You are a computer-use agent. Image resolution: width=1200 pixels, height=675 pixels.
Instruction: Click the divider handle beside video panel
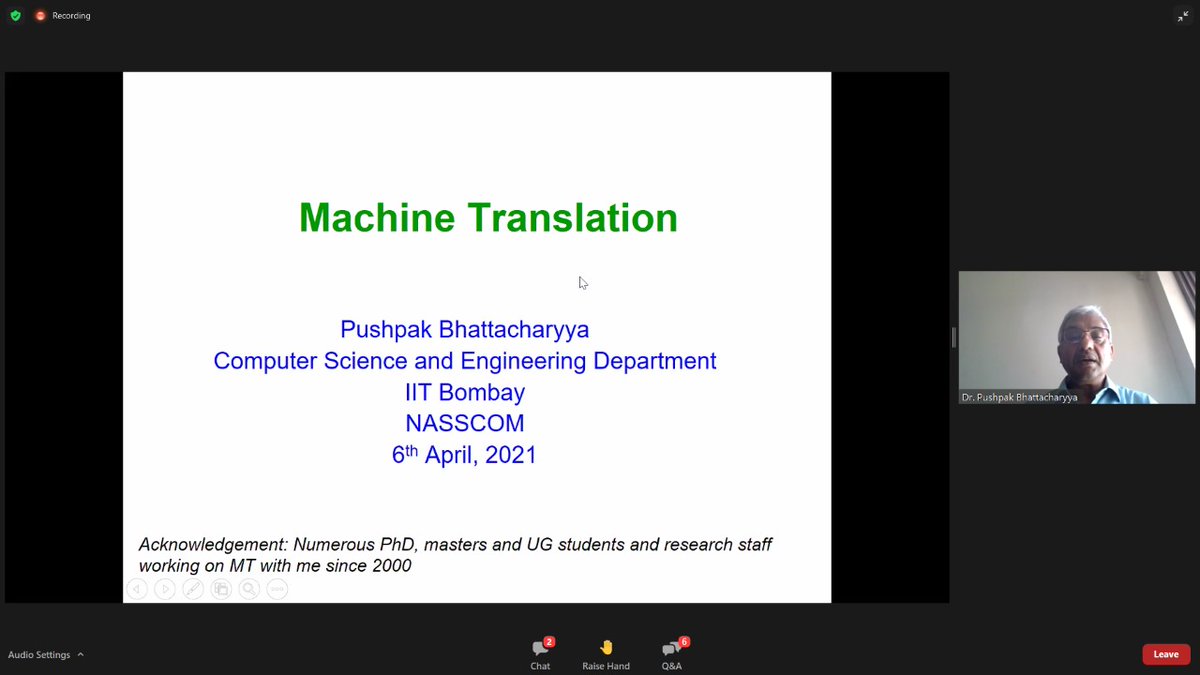point(953,337)
